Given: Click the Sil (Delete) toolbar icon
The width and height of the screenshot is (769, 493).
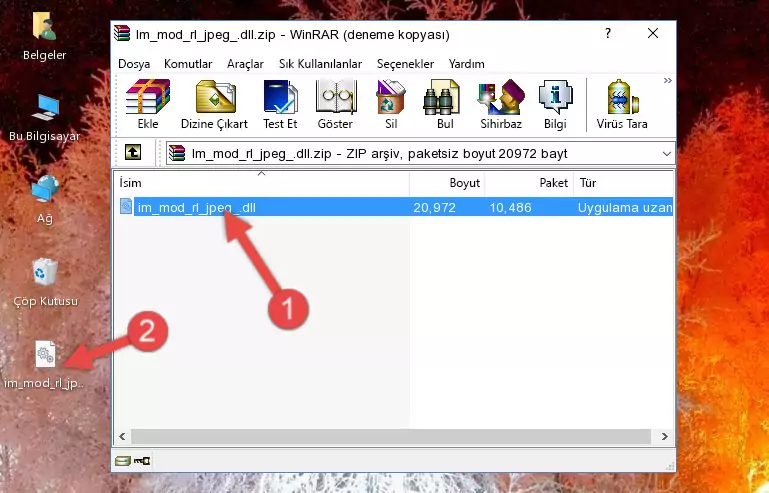Looking at the screenshot, I should coord(391,104).
